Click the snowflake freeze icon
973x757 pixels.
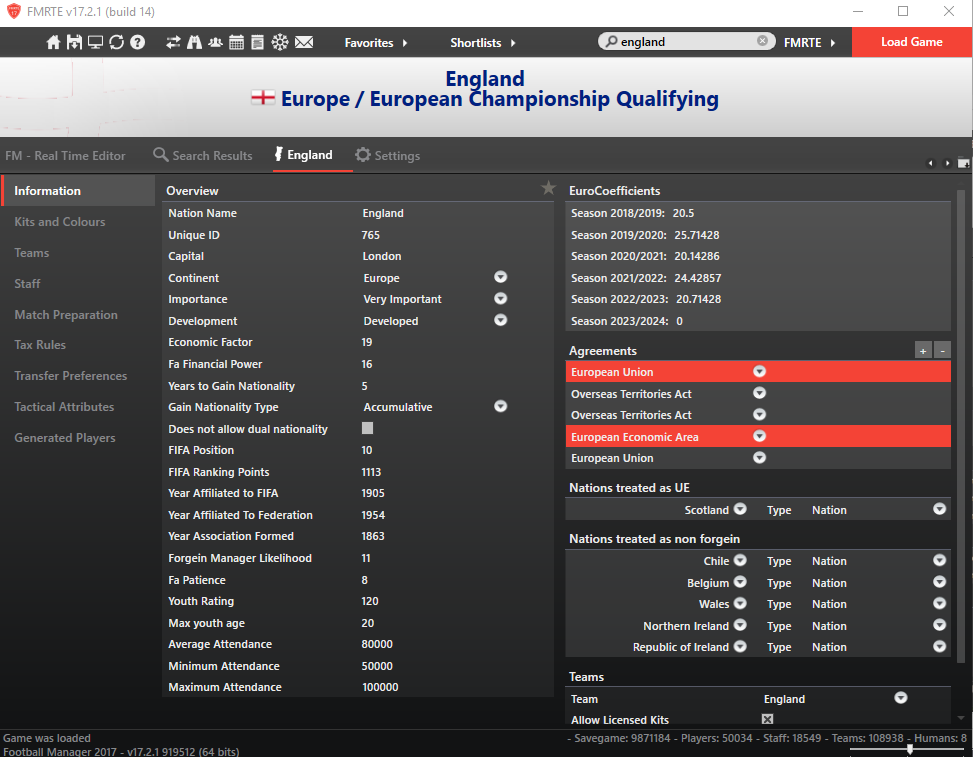280,42
